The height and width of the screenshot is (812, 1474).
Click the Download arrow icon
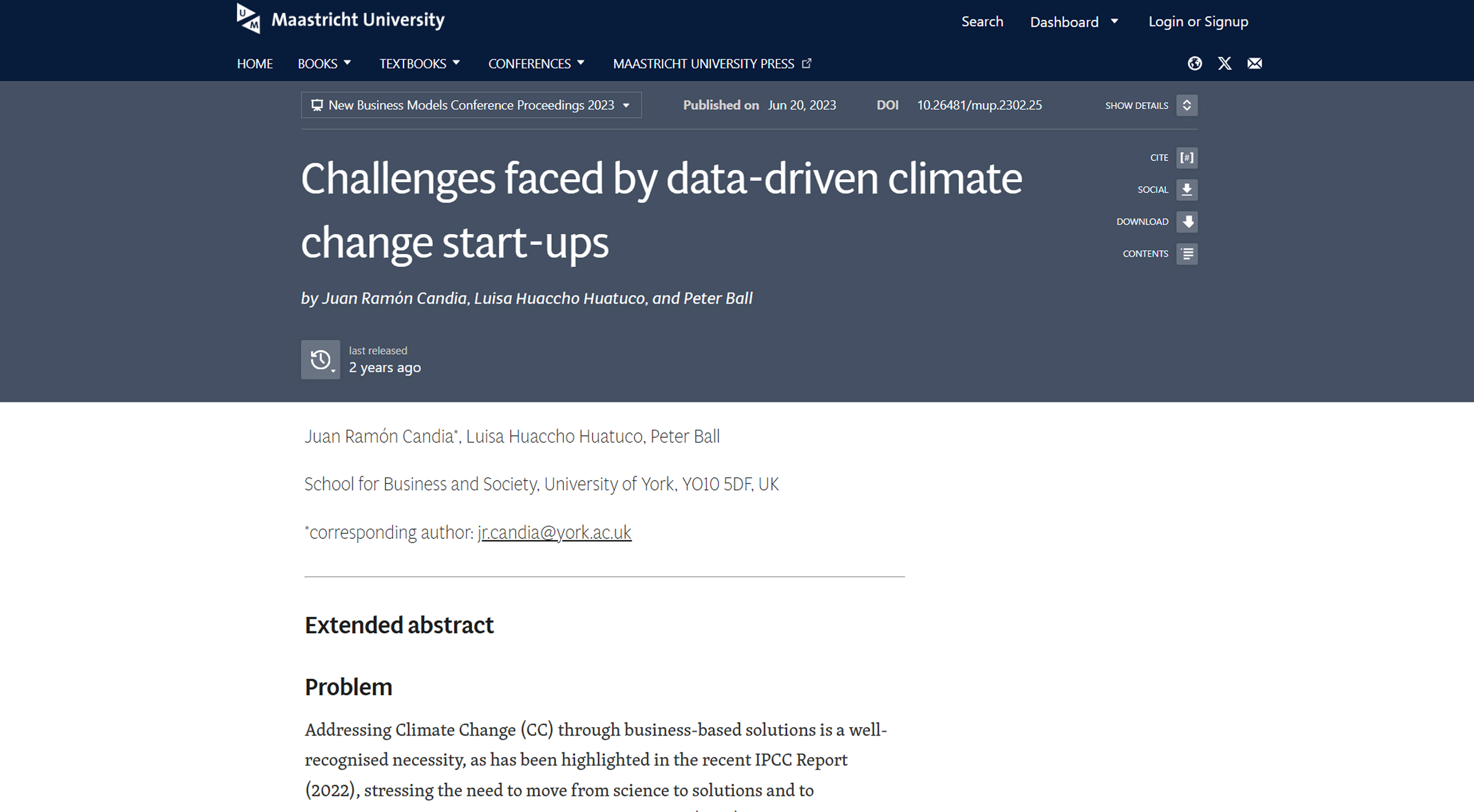click(x=1186, y=222)
